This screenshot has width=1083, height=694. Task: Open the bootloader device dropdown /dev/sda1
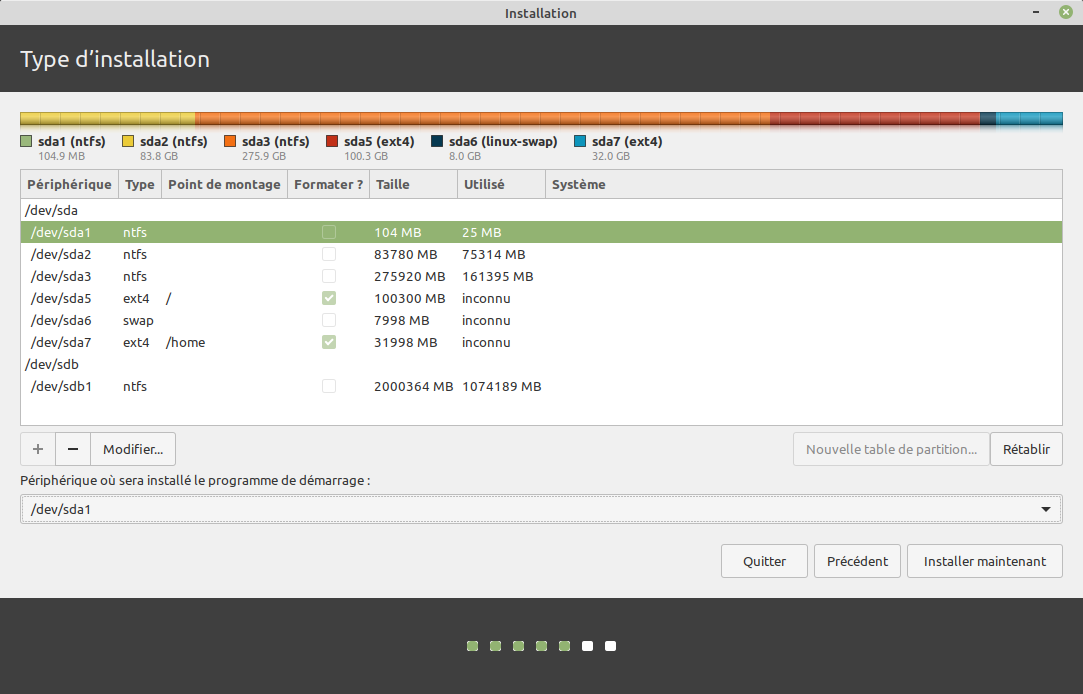click(541, 510)
